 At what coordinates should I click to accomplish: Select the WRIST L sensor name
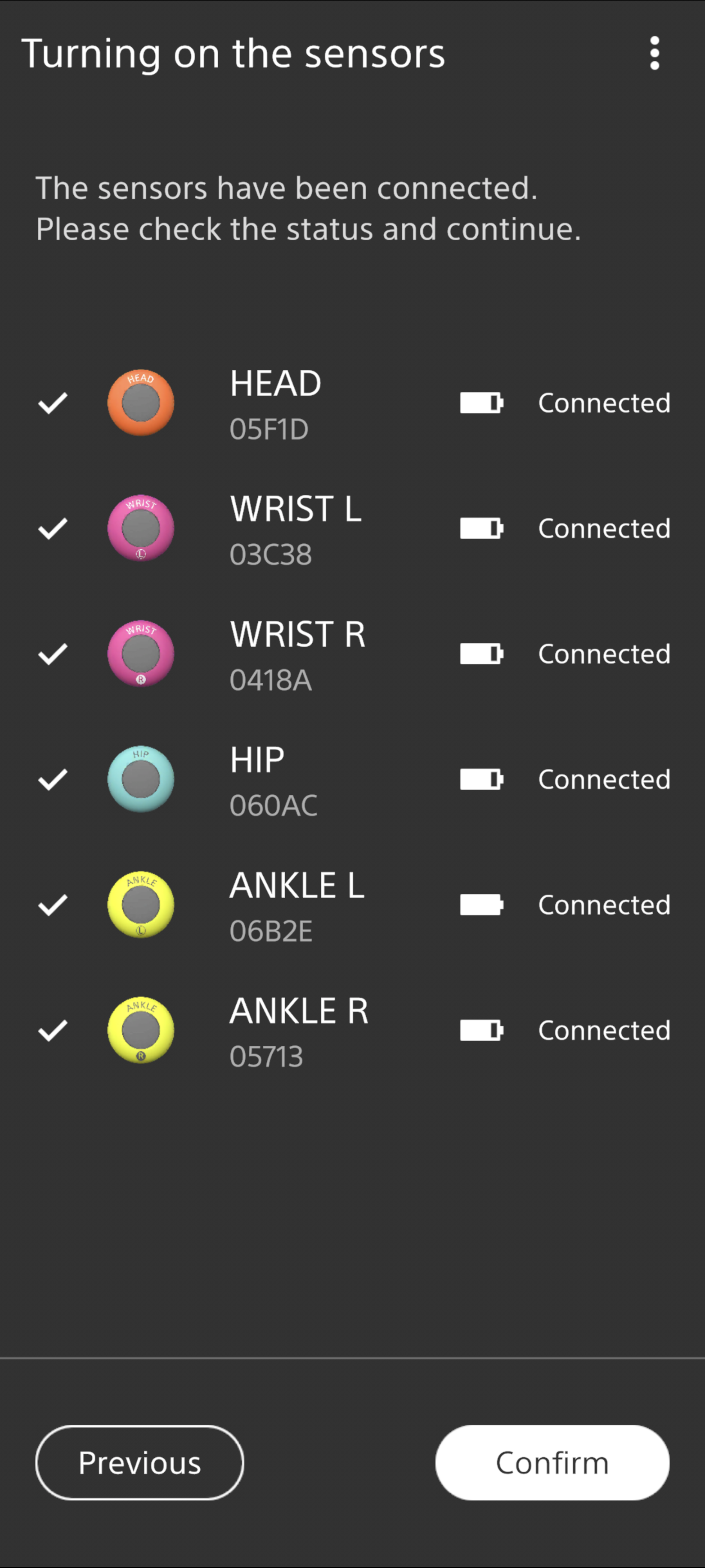(295, 509)
